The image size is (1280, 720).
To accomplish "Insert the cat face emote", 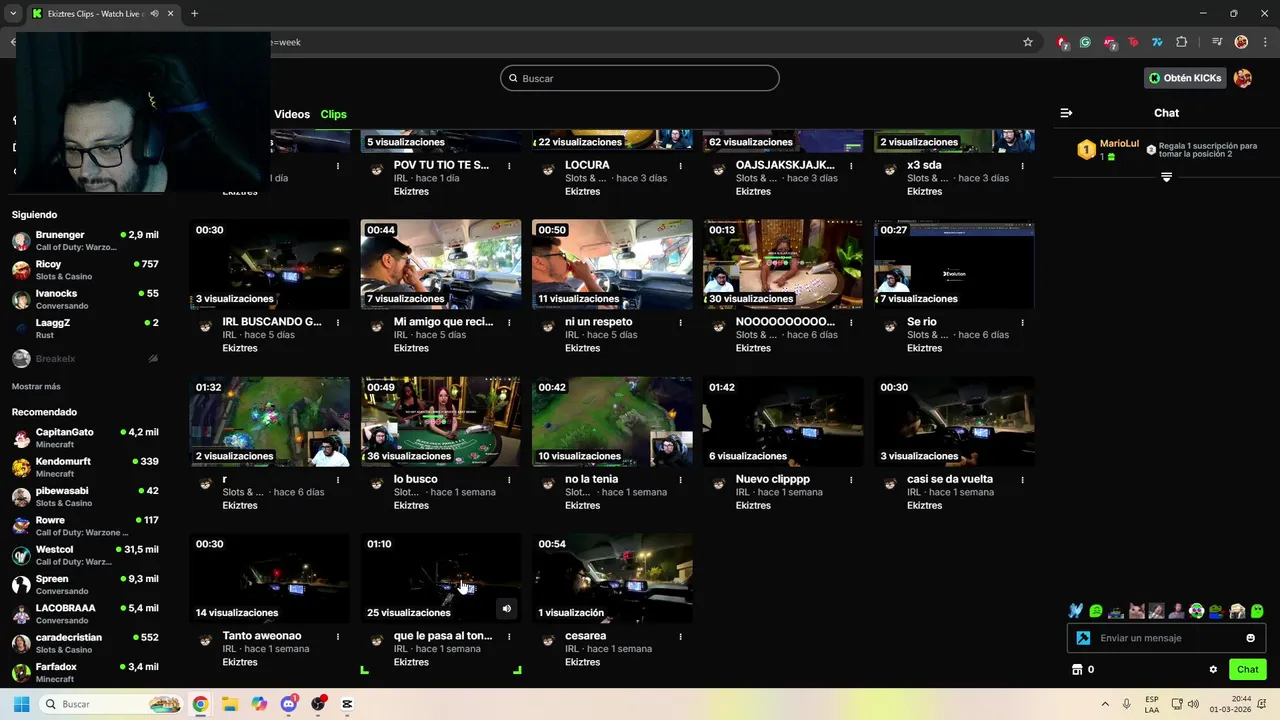I will 1136,611.
